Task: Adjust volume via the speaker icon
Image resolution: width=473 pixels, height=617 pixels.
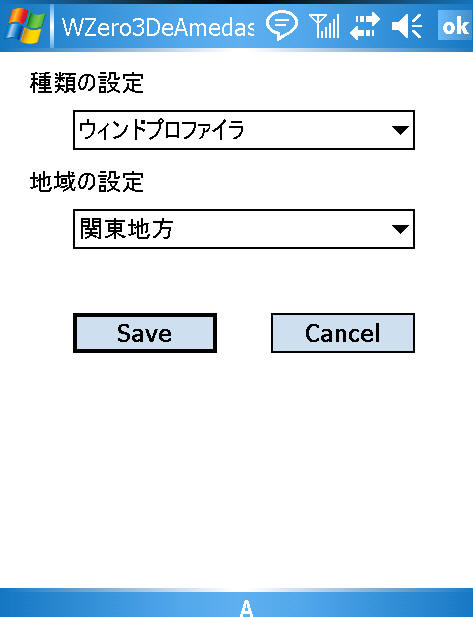Action: click(407, 26)
